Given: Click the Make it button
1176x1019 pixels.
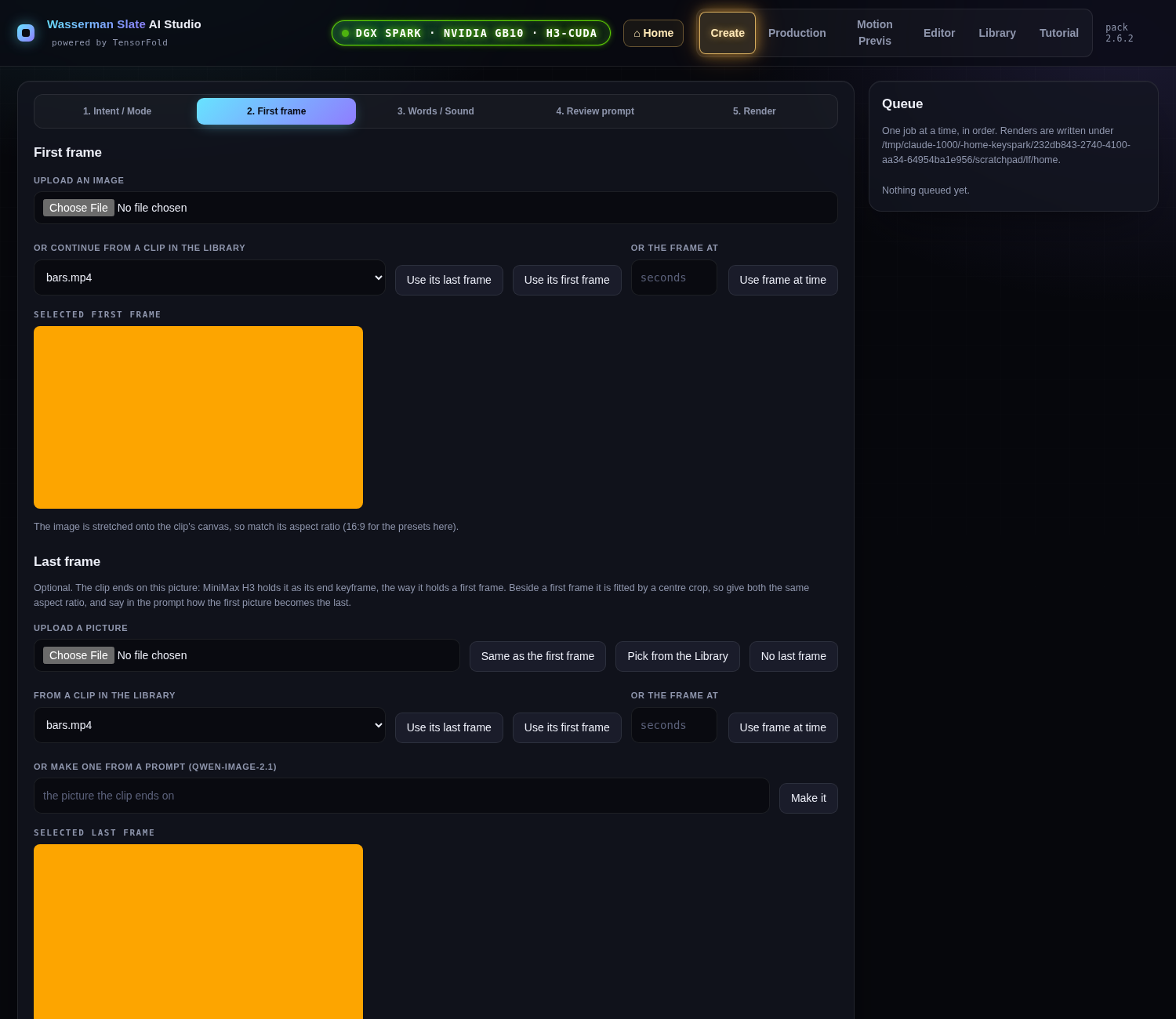Looking at the screenshot, I should coord(808,798).
